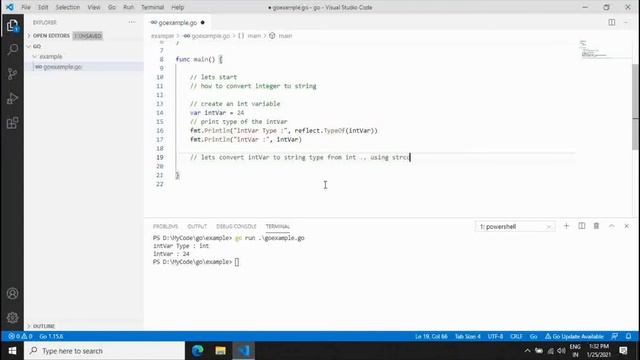
Task: Switch to the Debug Console tab
Action: point(236,226)
